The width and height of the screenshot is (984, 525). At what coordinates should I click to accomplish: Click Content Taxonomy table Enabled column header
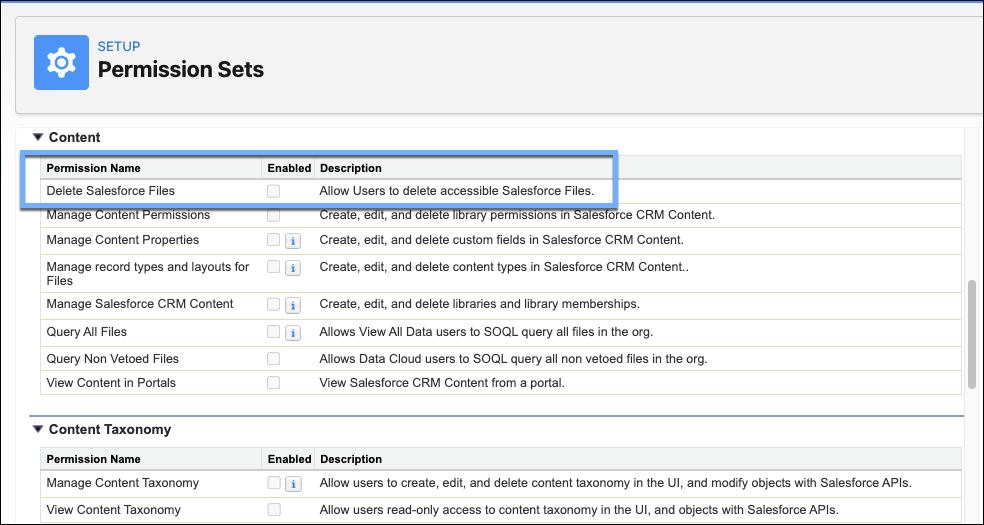289,459
